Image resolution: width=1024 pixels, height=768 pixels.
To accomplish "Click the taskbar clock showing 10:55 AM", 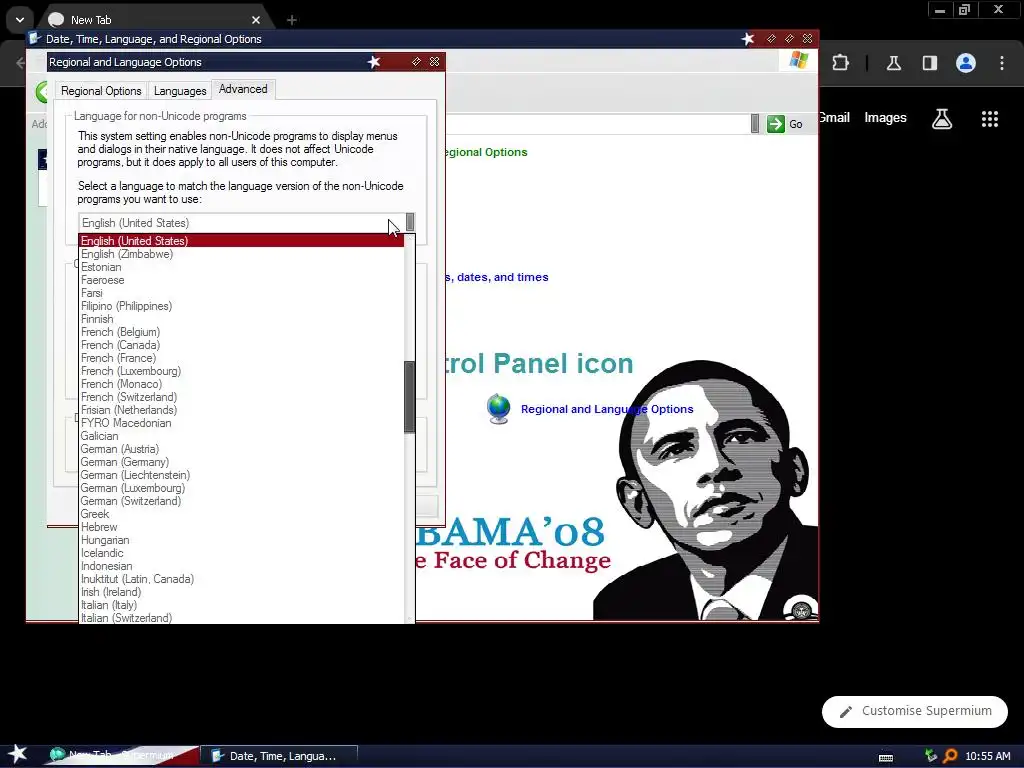I will (988, 756).
